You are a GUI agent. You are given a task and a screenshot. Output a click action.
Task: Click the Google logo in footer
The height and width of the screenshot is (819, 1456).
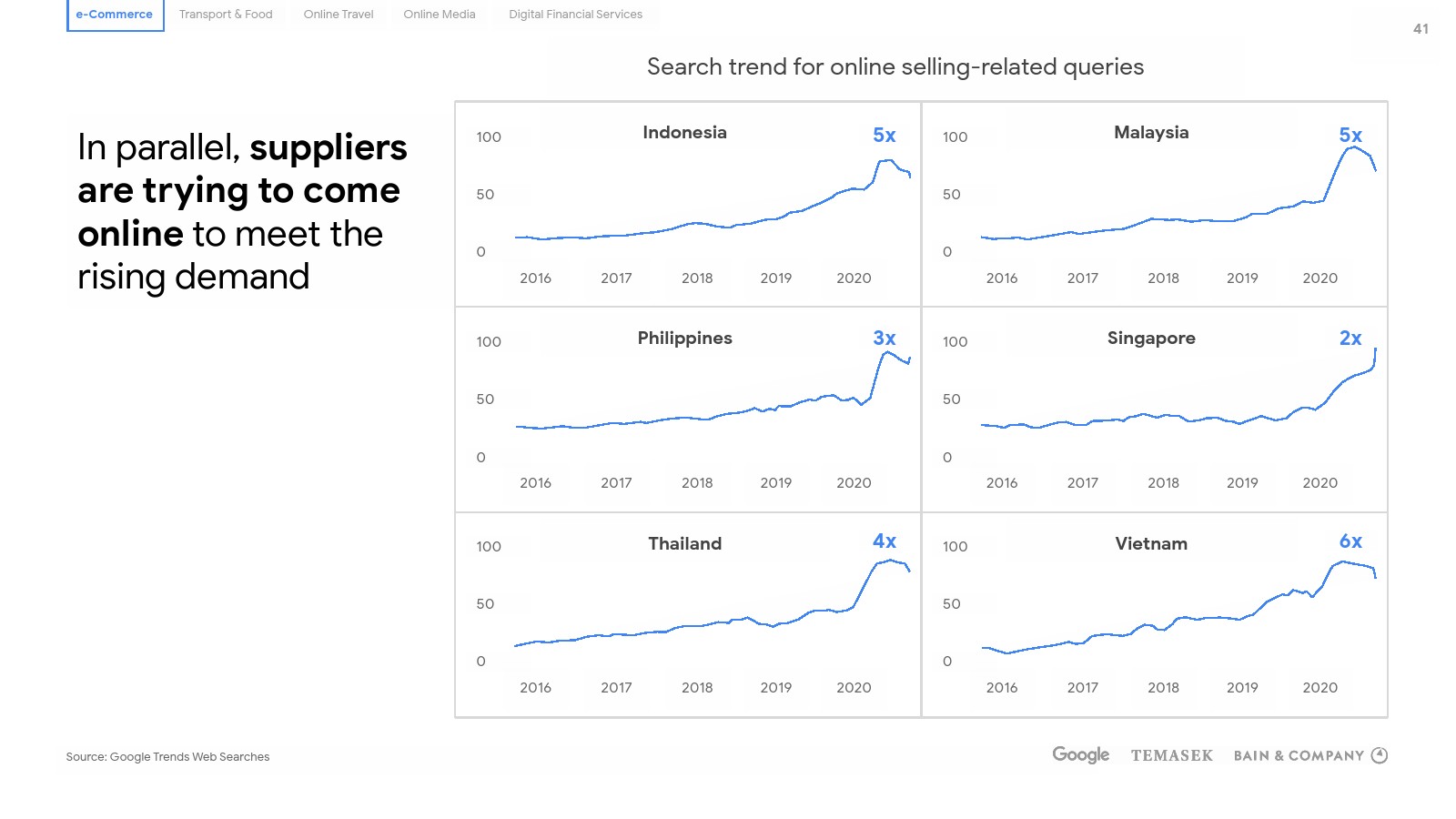1080,754
